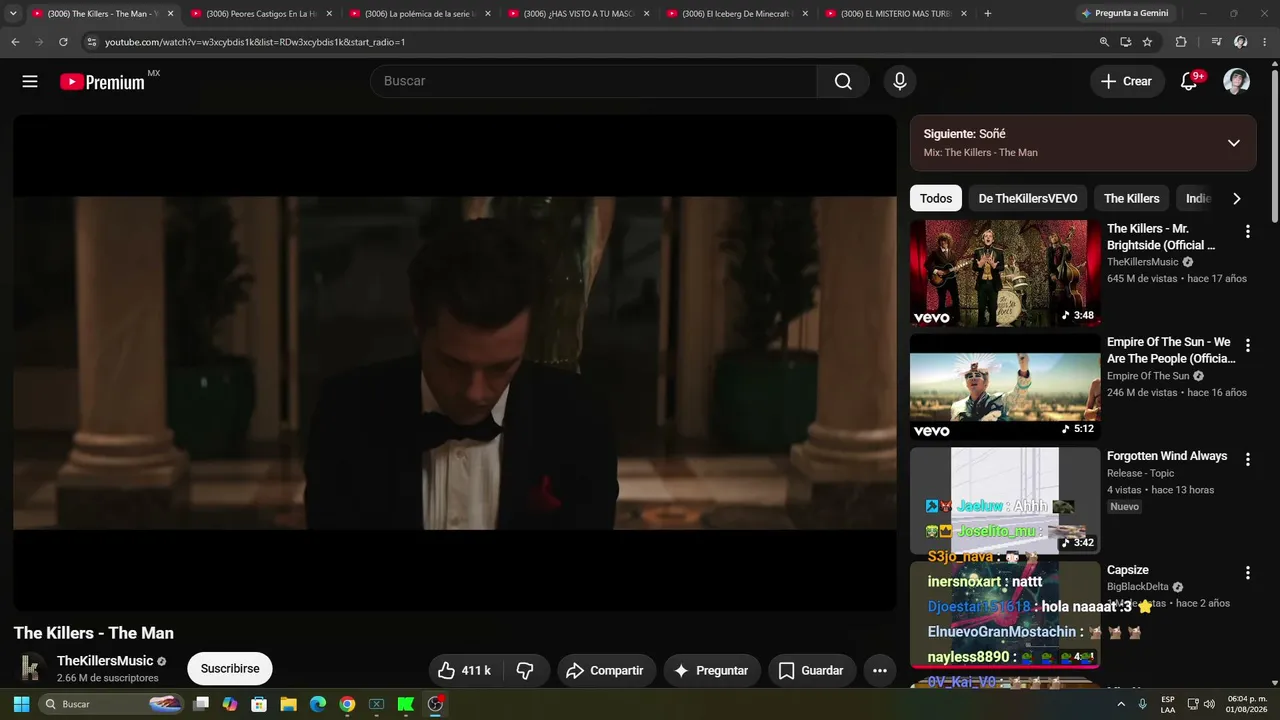Open options for Mr. Brightside video
Viewport: 1280px width, 720px height.
(1247, 232)
